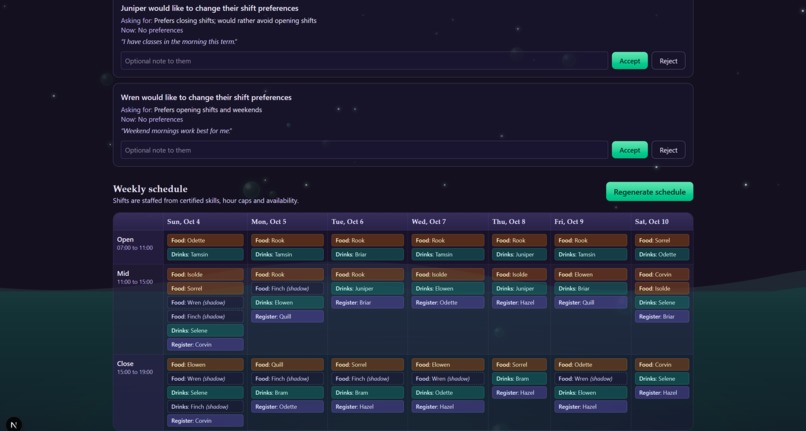Click Sunday Mid 'Food: Wren (shadow)'

(205, 302)
